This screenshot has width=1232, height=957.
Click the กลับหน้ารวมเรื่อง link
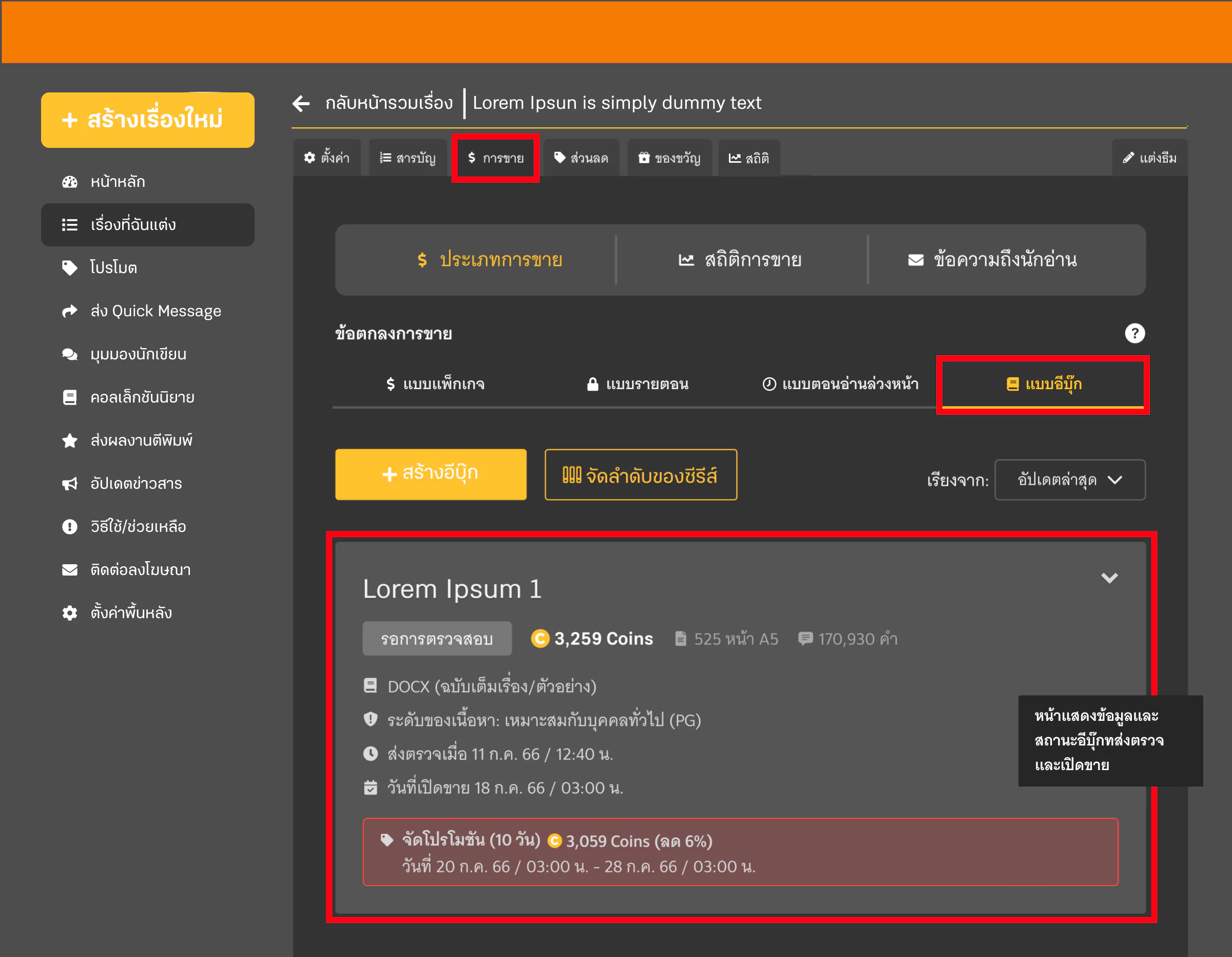click(389, 103)
